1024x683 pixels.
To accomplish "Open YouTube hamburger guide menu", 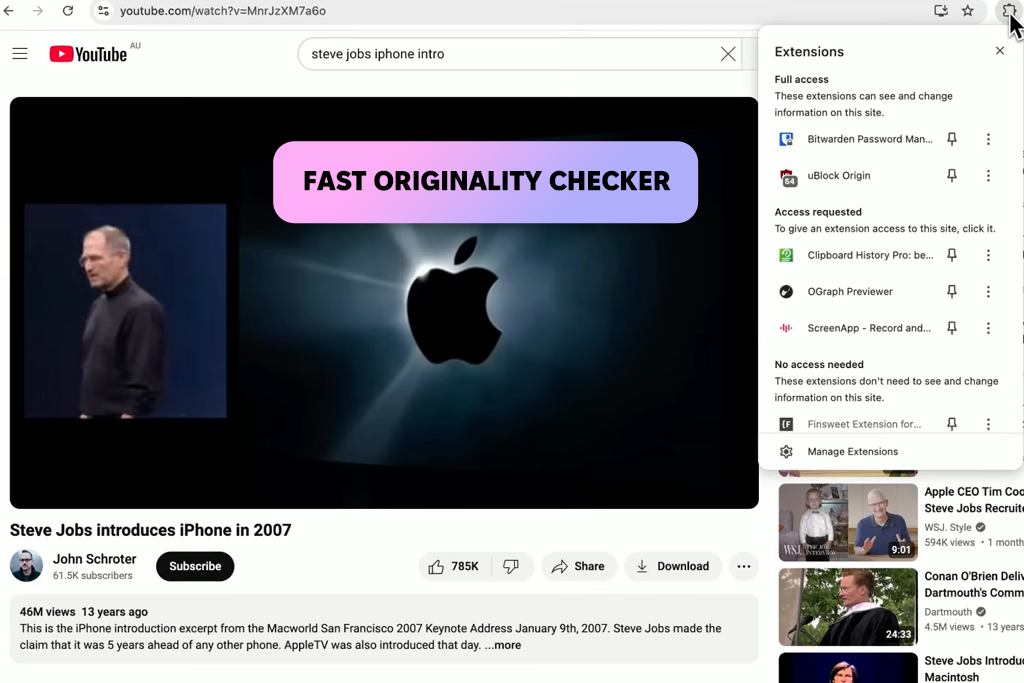I will pyautogui.click(x=20, y=54).
